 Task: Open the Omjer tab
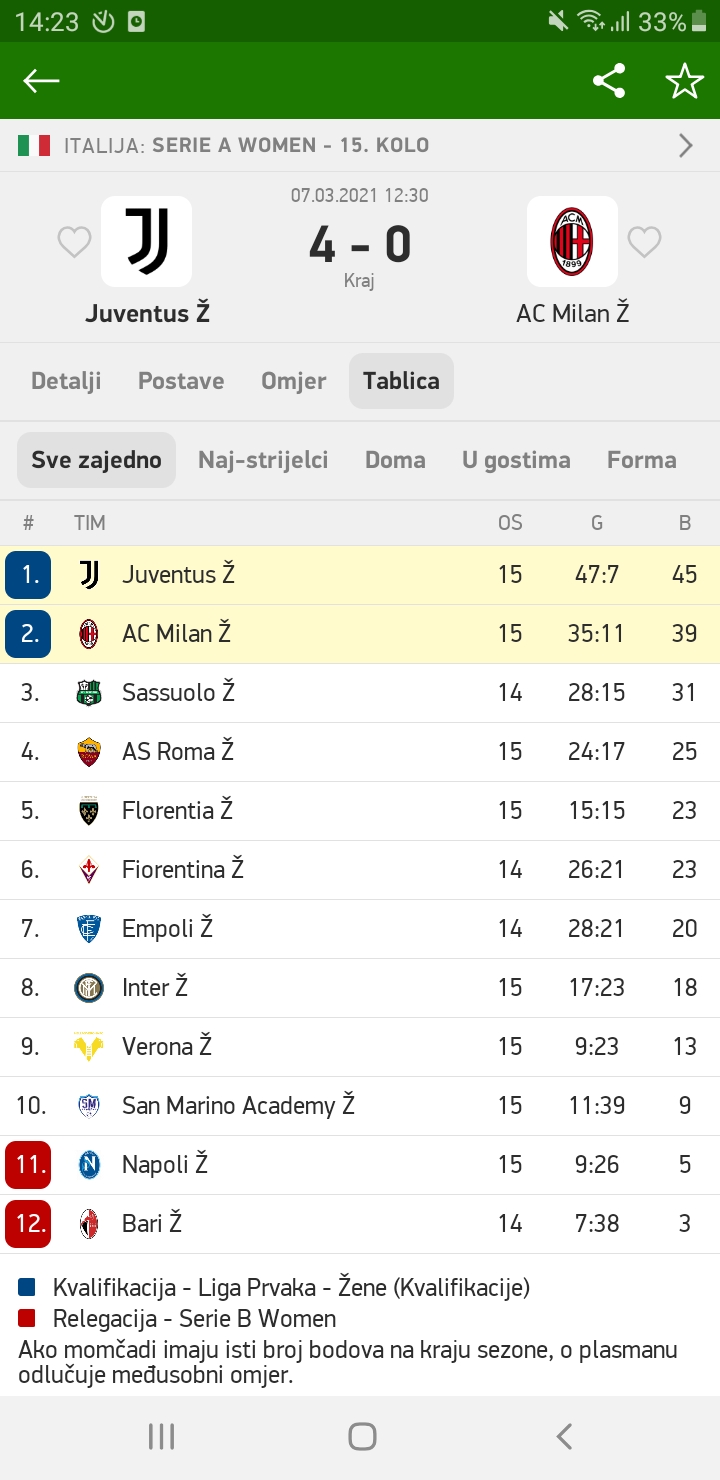[294, 381]
